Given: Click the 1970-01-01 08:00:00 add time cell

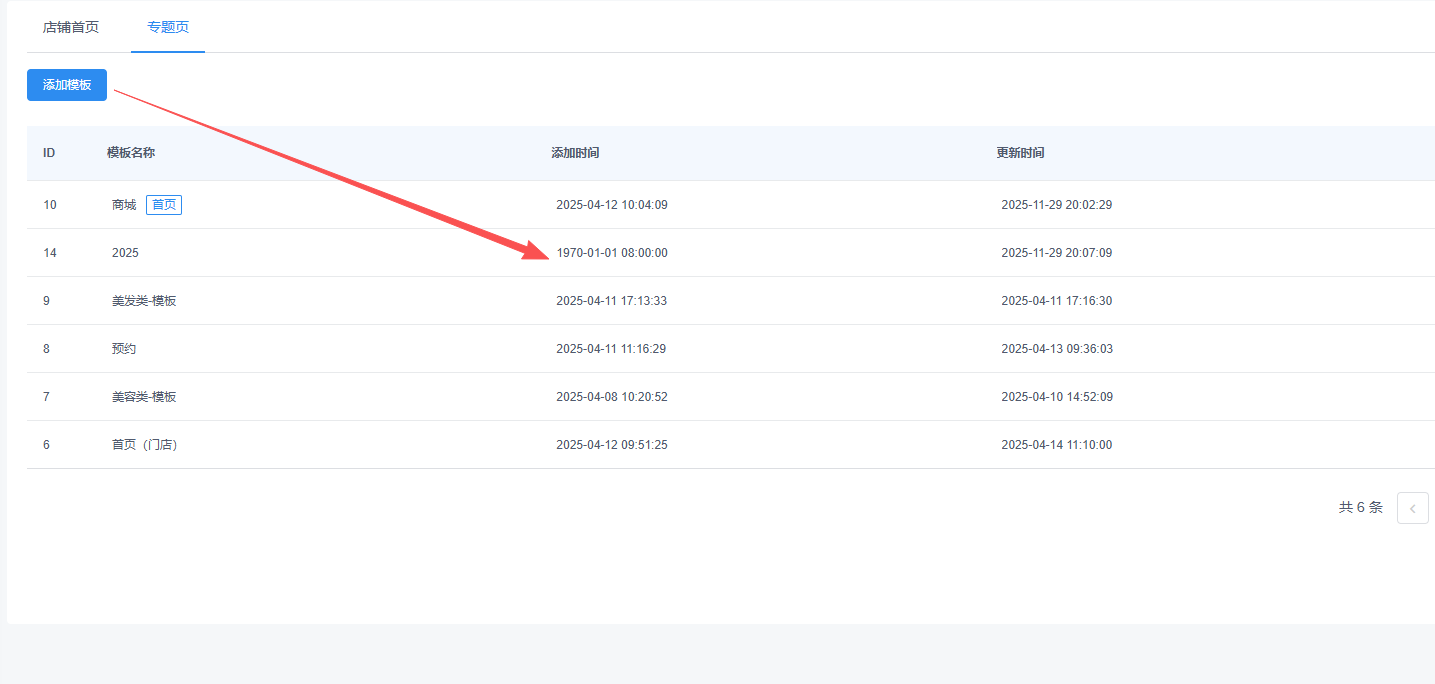Looking at the screenshot, I should pos(612,253).
